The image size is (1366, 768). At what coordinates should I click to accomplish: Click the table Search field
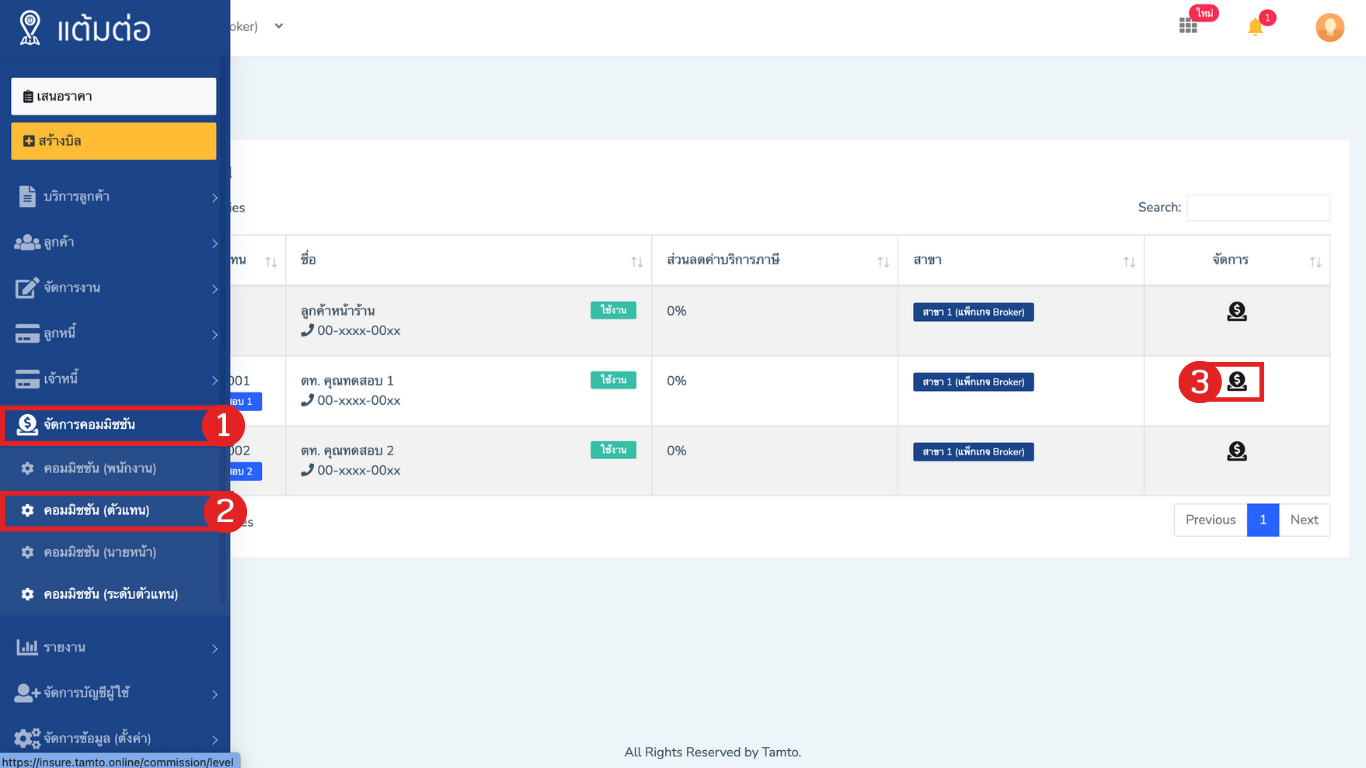click(1258, 207)
